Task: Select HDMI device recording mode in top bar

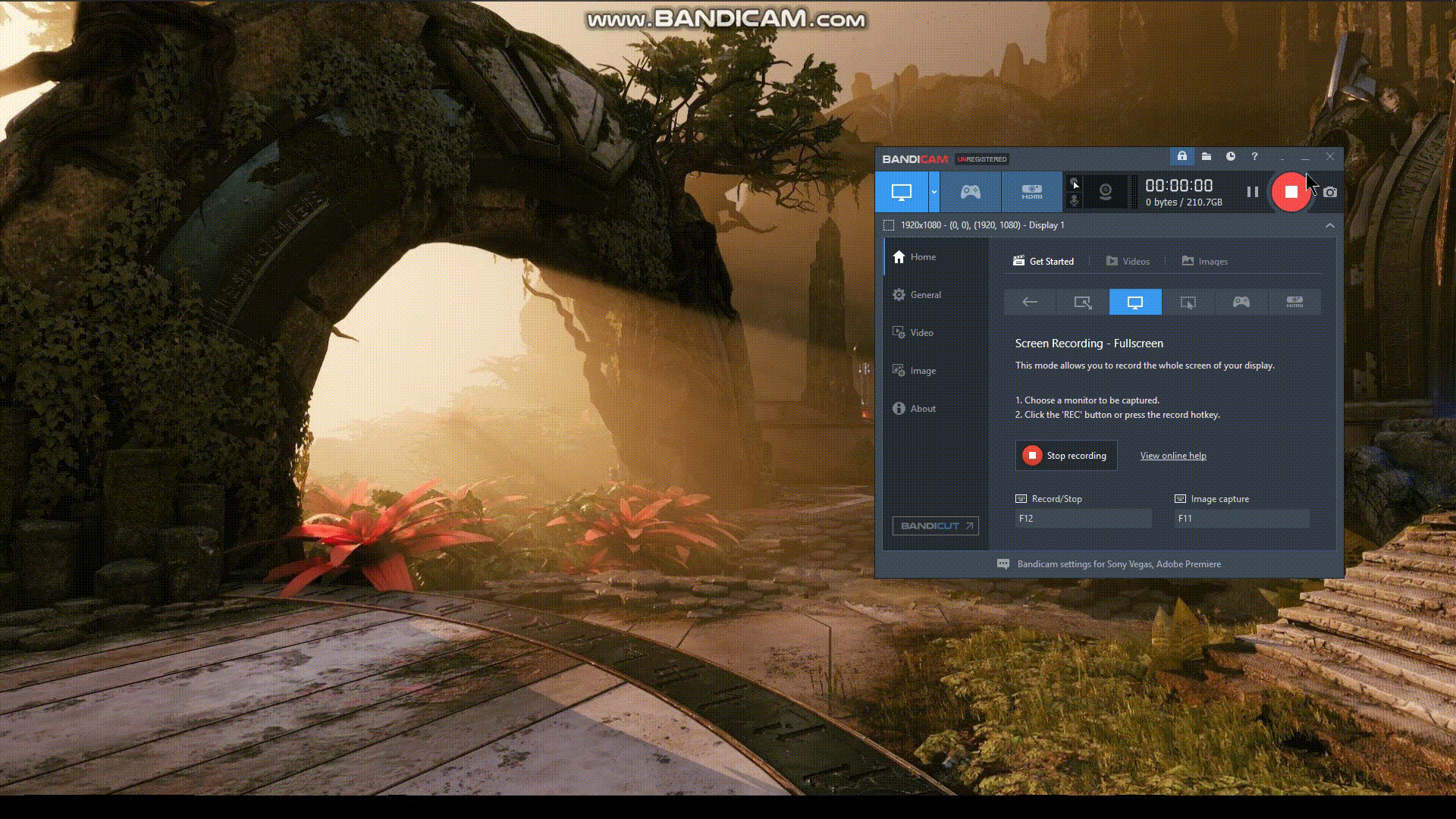Action: 1031,192
